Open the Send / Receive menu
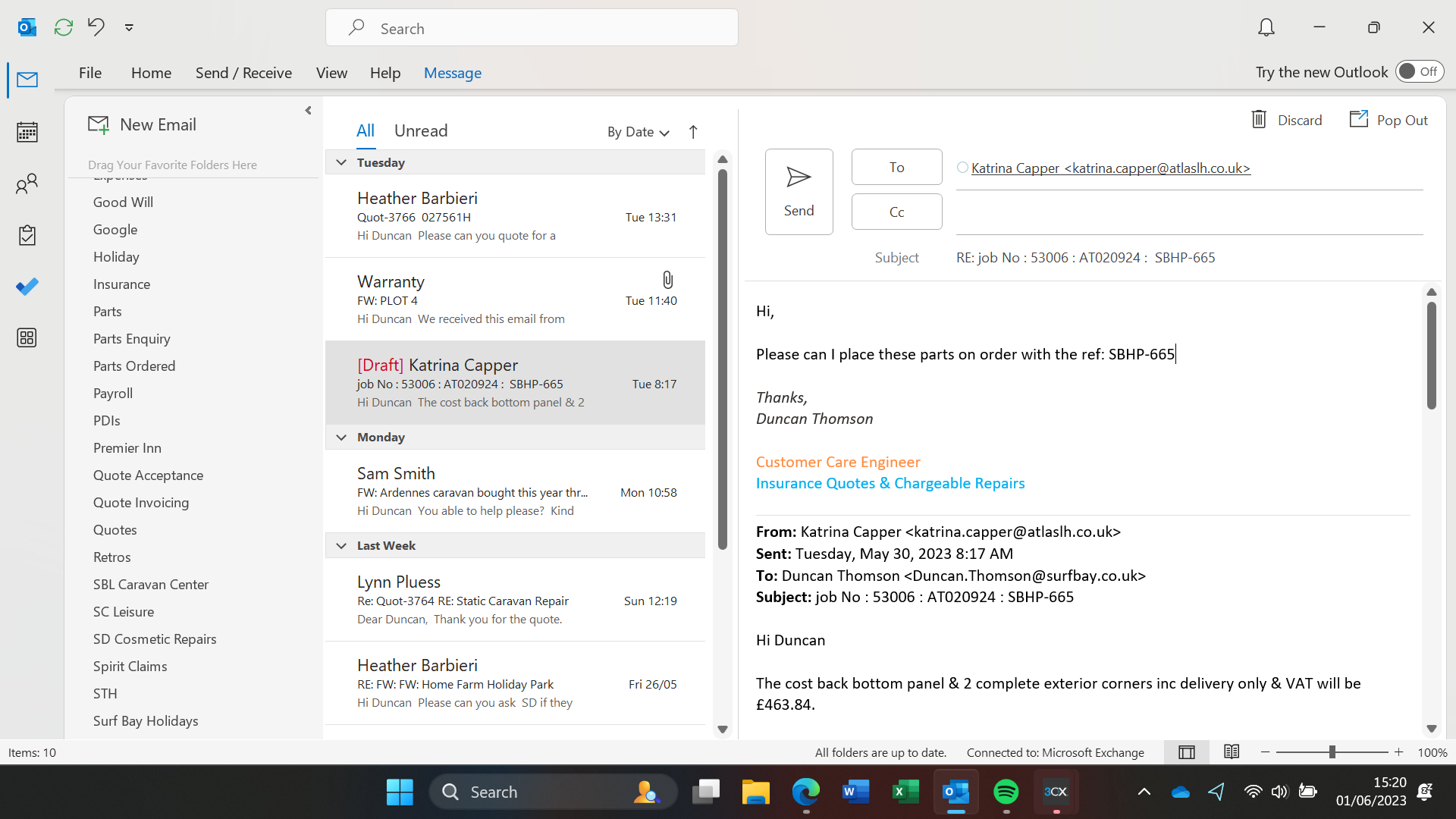1456x819 pixels. pos(243,73)
